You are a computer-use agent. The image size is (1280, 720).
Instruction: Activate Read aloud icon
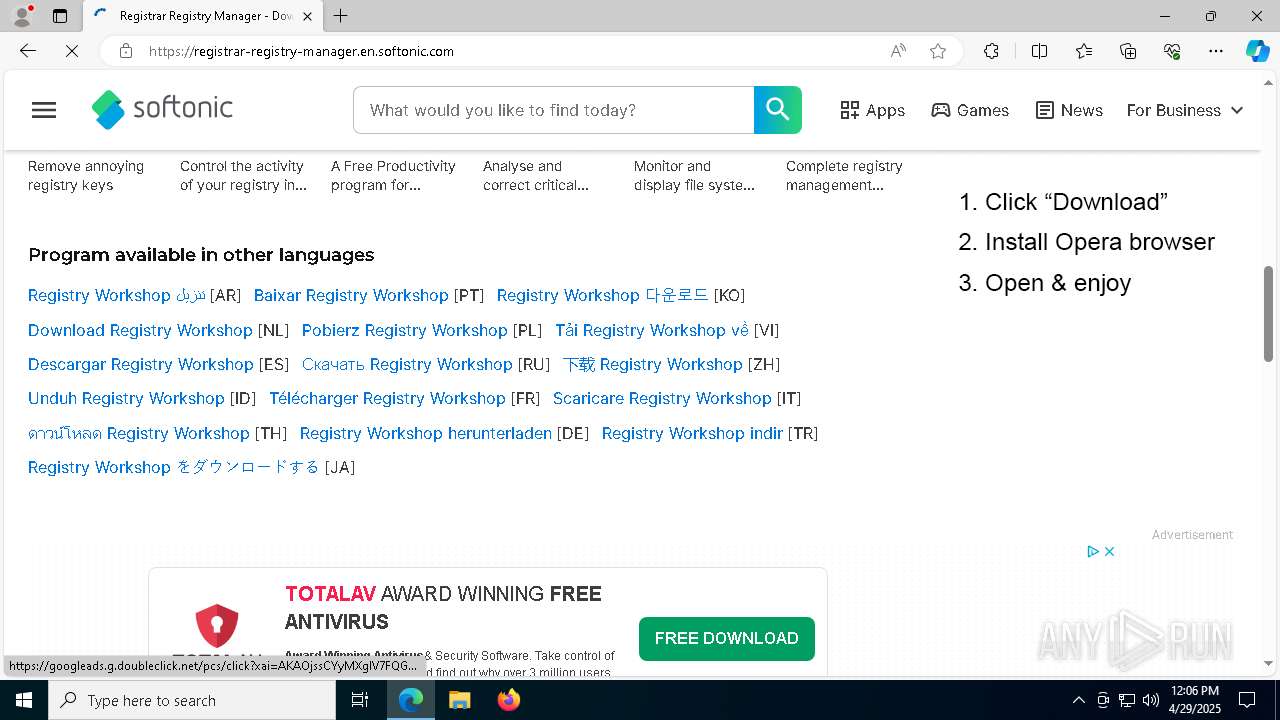[x=898, y=51]
